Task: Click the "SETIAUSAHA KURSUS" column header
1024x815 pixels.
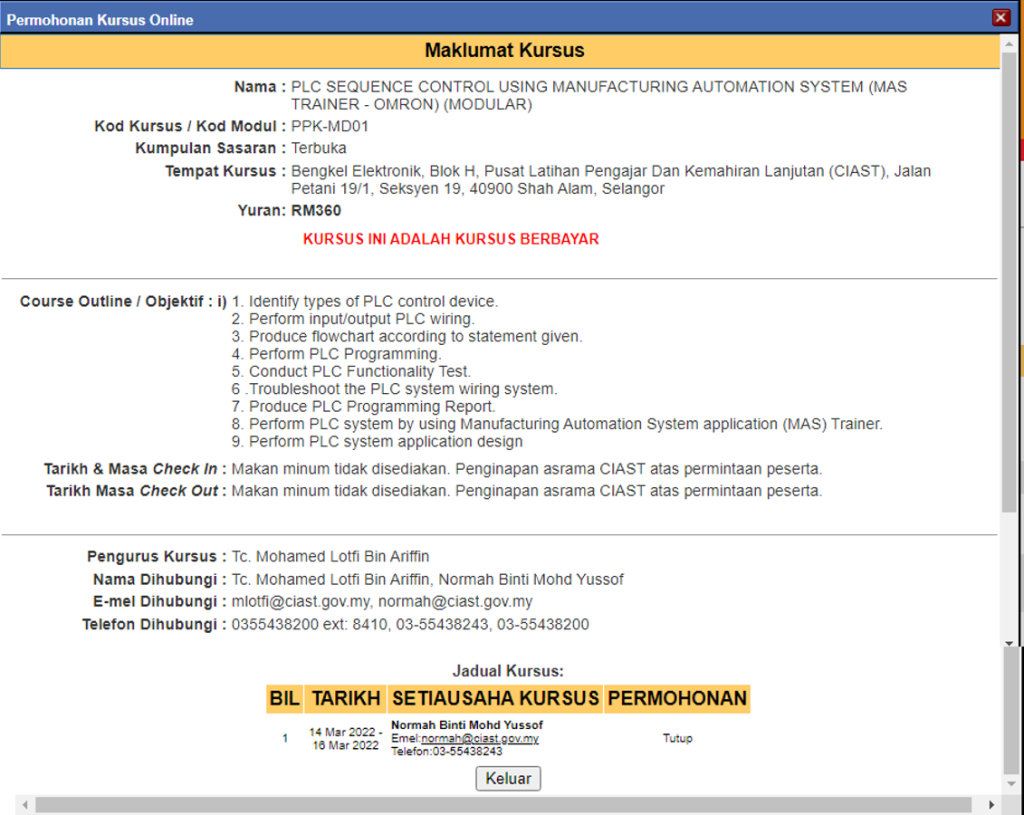Action: [496, 699]
